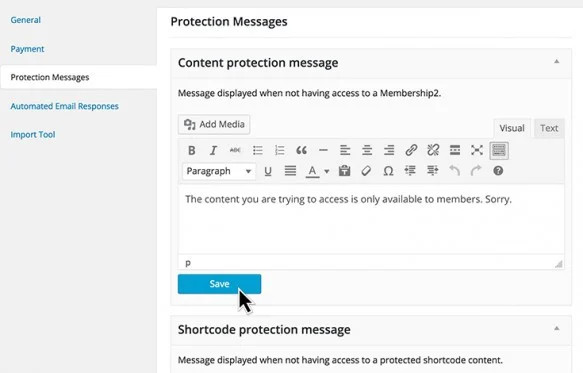Collapse the Shortcode protection message panel
The image size is (583, 373).
pos(557,329)
